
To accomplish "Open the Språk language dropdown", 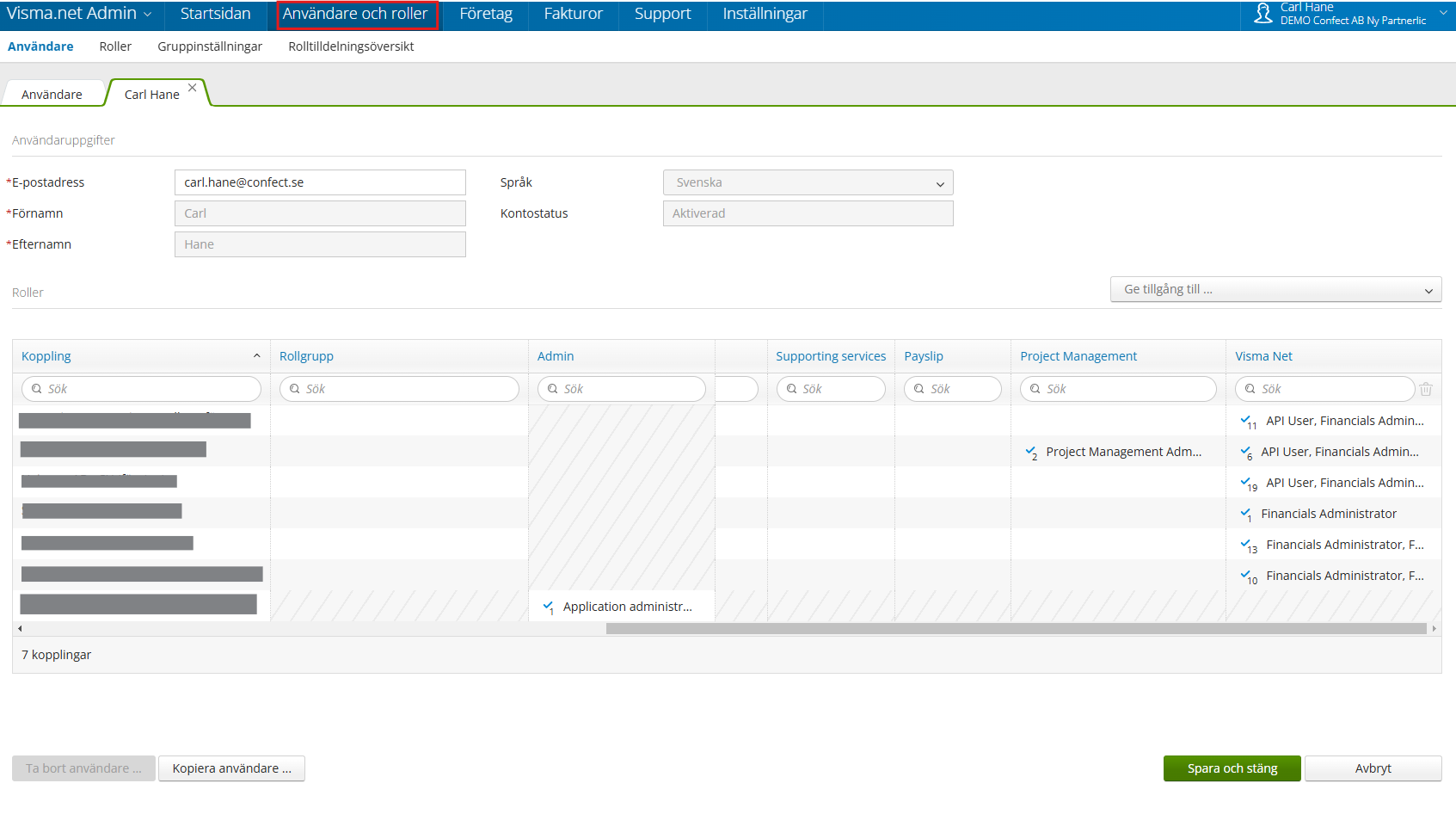I will 808,182.
